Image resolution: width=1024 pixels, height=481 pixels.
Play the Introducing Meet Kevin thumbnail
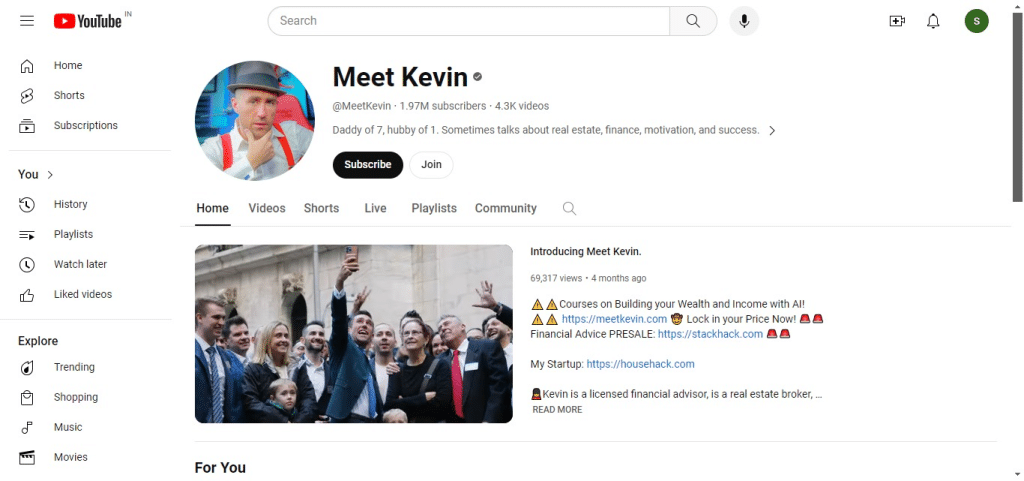pyautogui.click(x=354, y=334)
